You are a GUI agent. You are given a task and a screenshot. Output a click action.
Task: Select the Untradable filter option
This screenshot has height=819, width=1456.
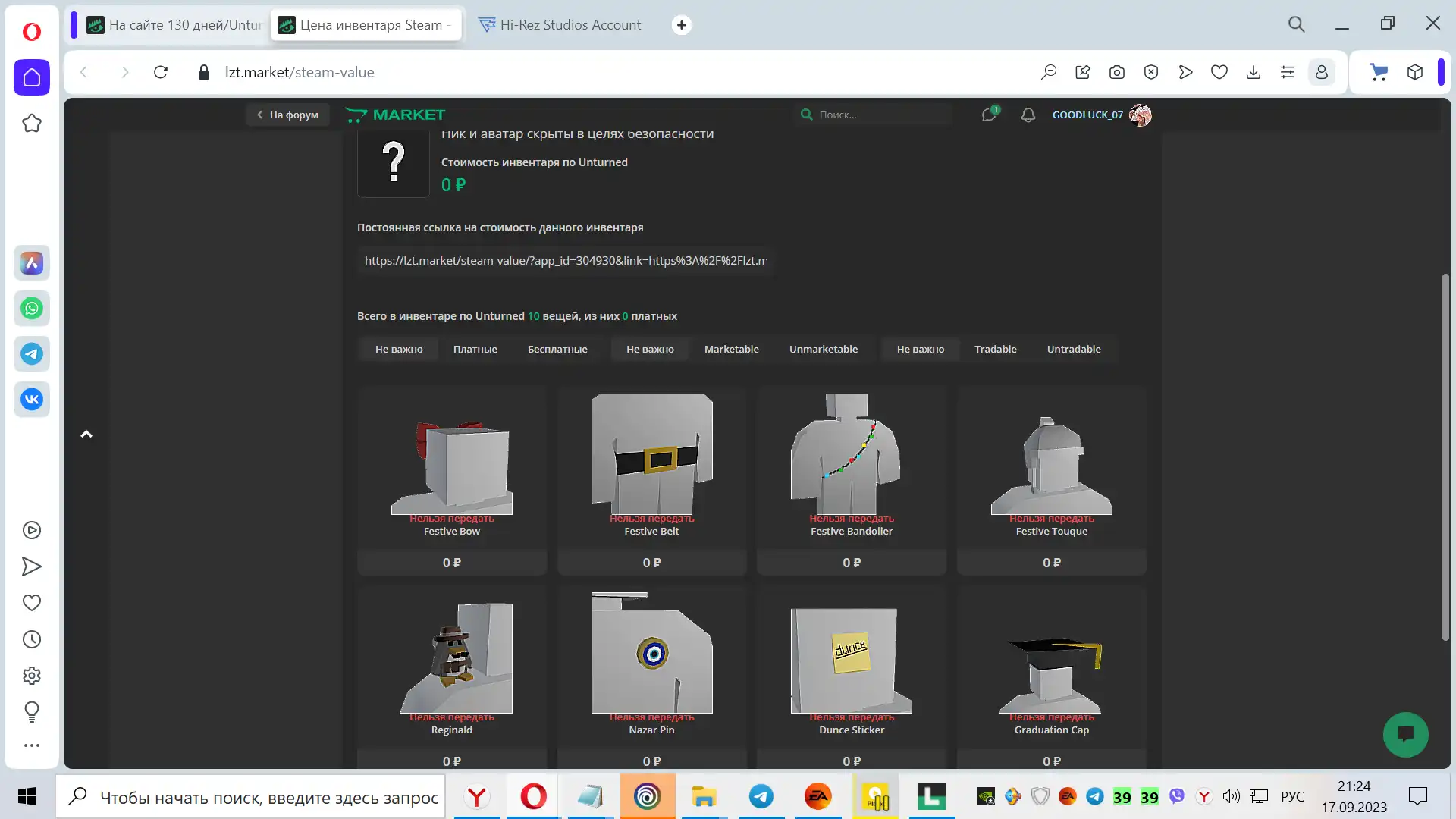(1073, 350)
